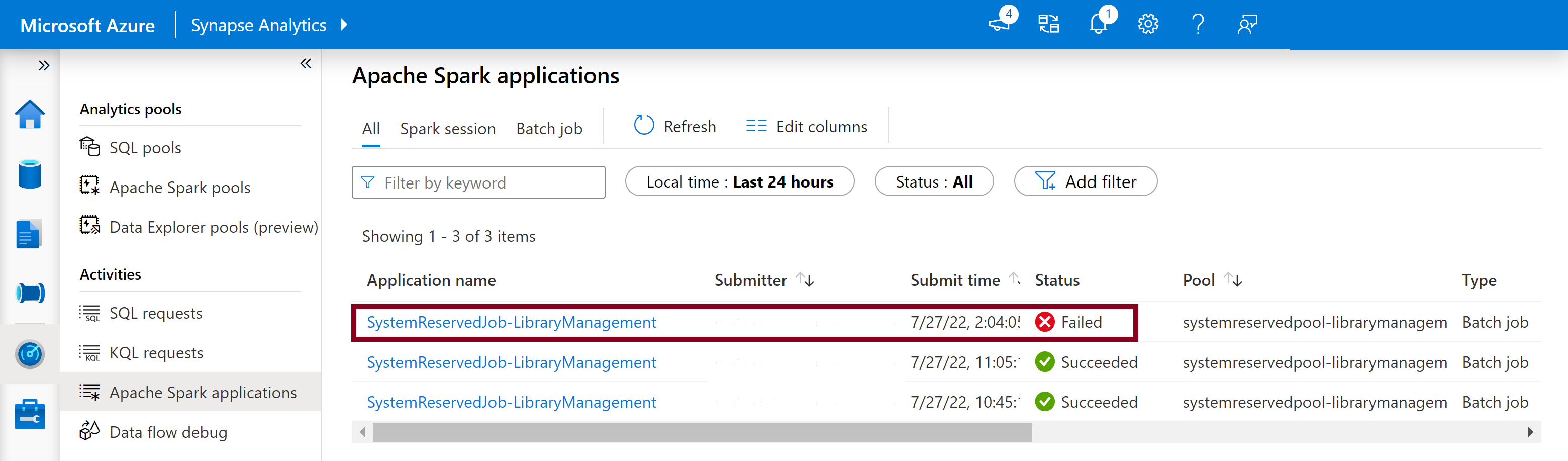This screenshot has height=461, width=1568.
Task: Switch to the Spark session tab
Action: (447, 128)
